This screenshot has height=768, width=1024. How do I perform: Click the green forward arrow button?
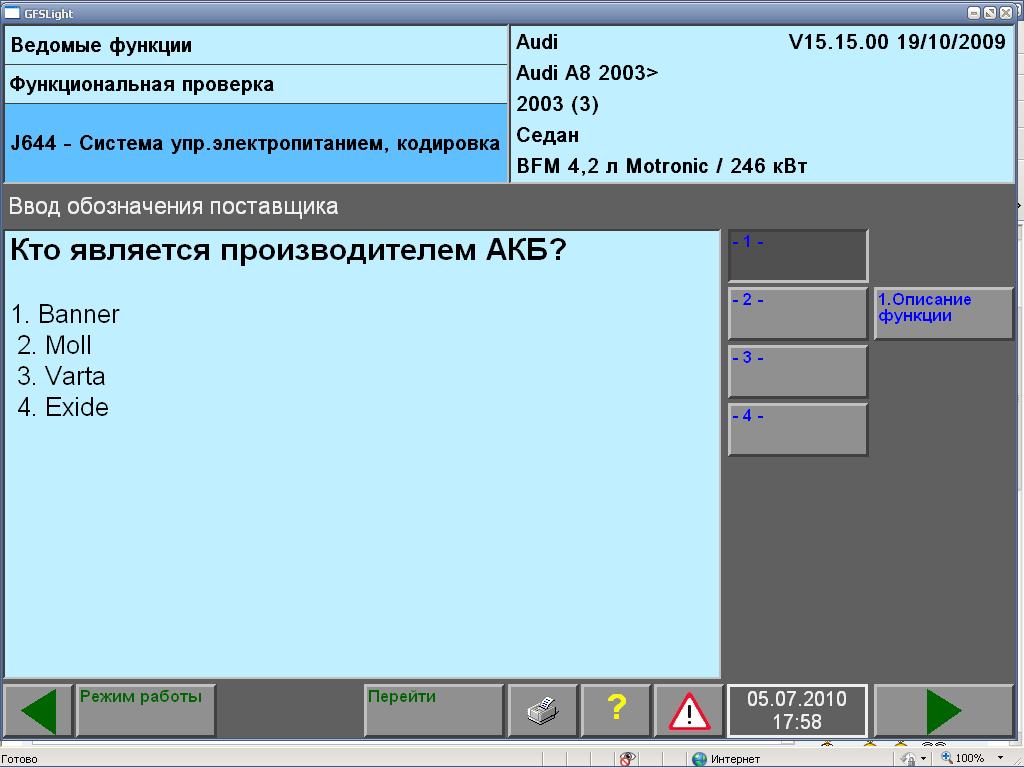pos(943,711)
